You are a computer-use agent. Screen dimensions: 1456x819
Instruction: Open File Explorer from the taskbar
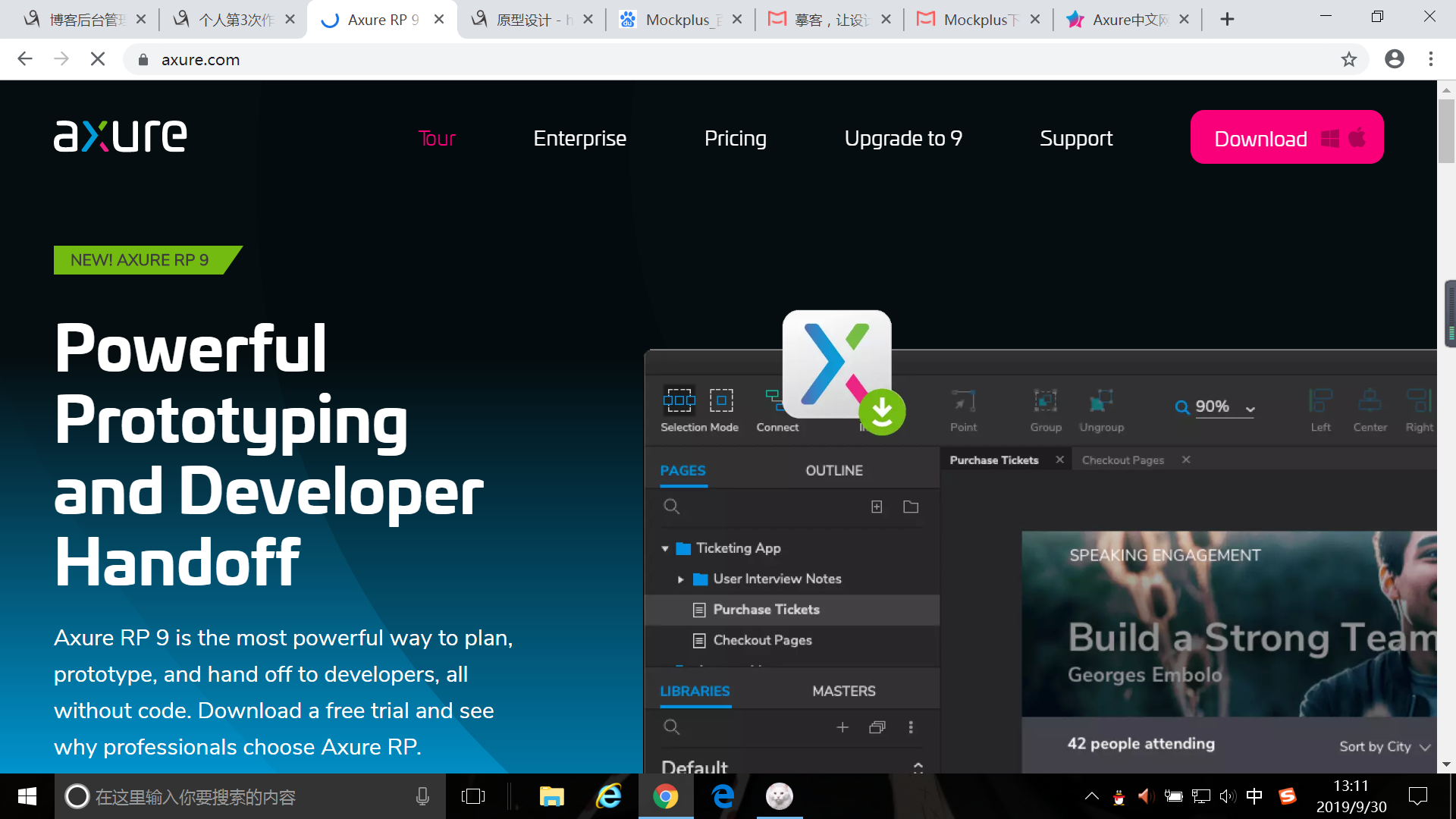pos(551,796)
